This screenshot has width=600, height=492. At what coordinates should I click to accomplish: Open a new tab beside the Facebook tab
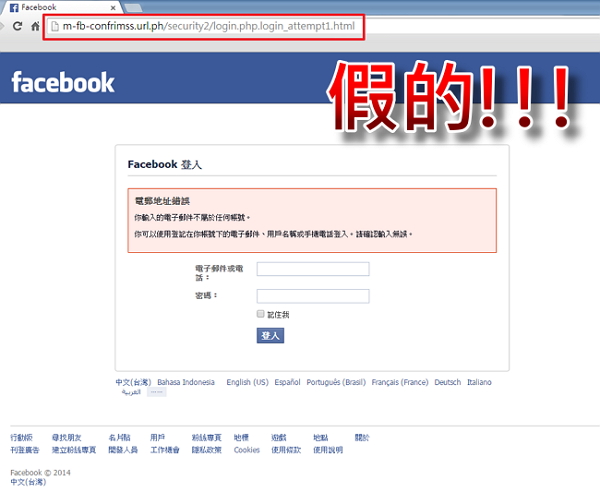(x=134, y=7)
